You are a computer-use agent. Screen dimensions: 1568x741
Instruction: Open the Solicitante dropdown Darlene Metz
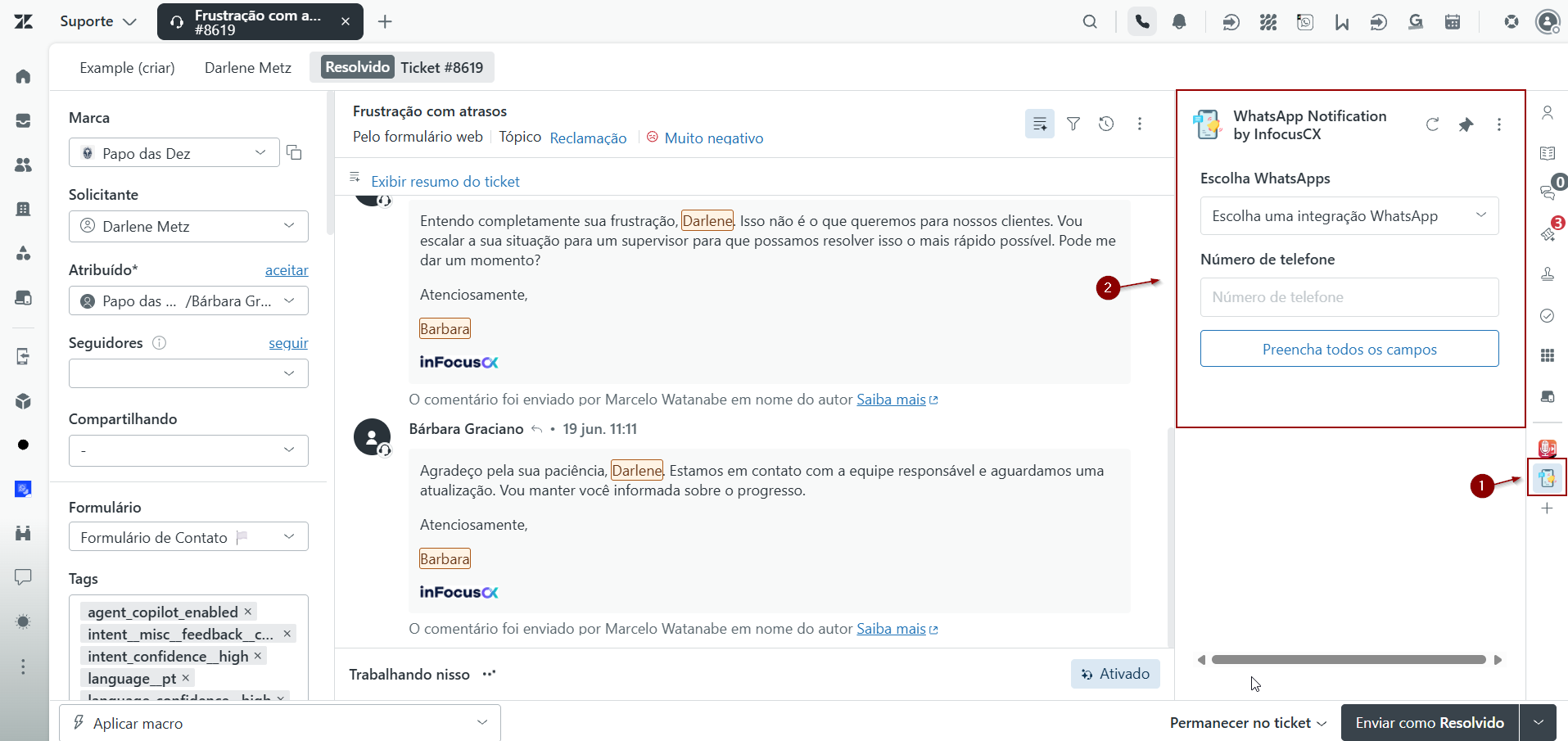coord(188,226)
